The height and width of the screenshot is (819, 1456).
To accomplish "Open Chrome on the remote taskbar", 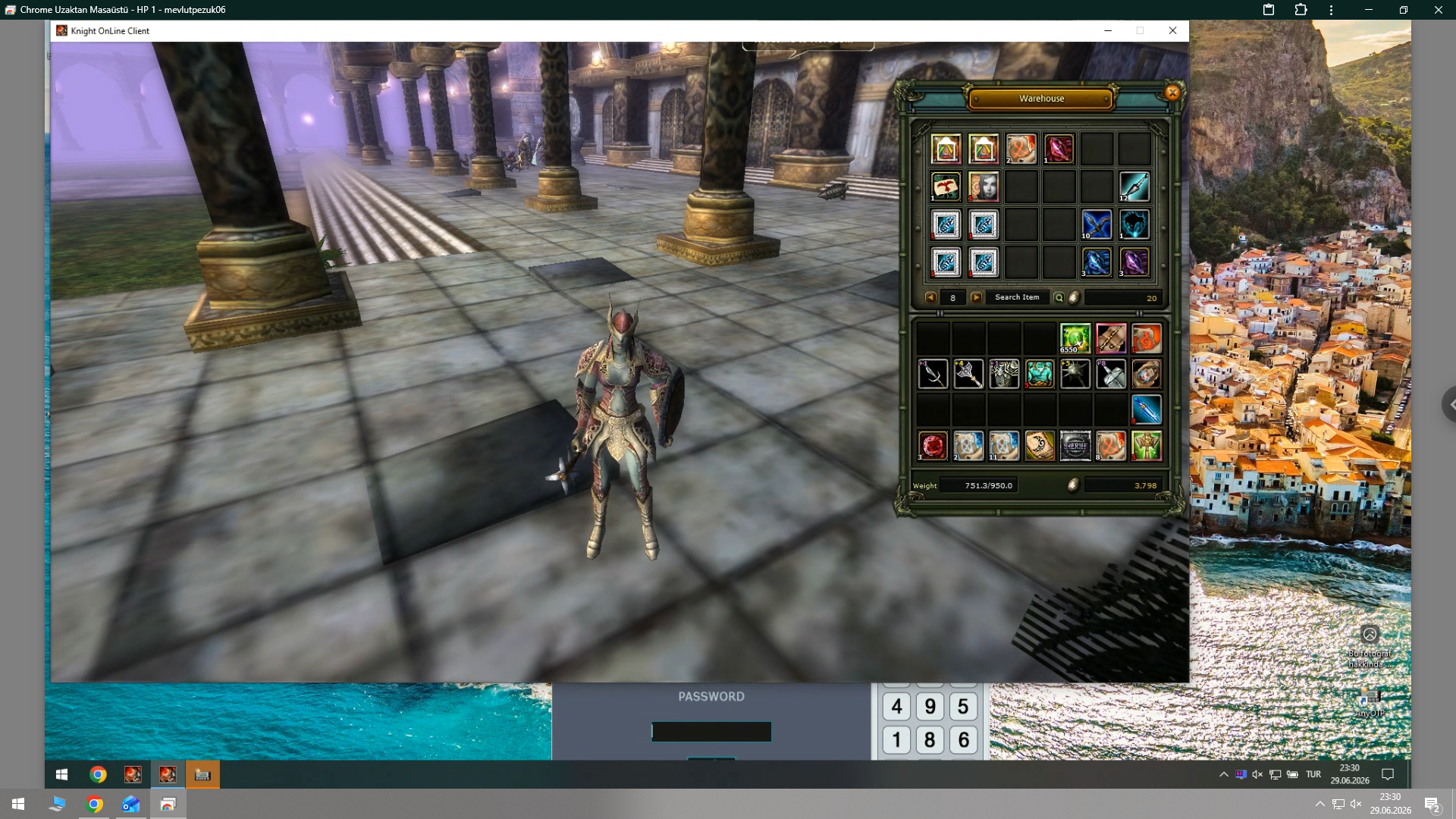I will pos(98,774).
